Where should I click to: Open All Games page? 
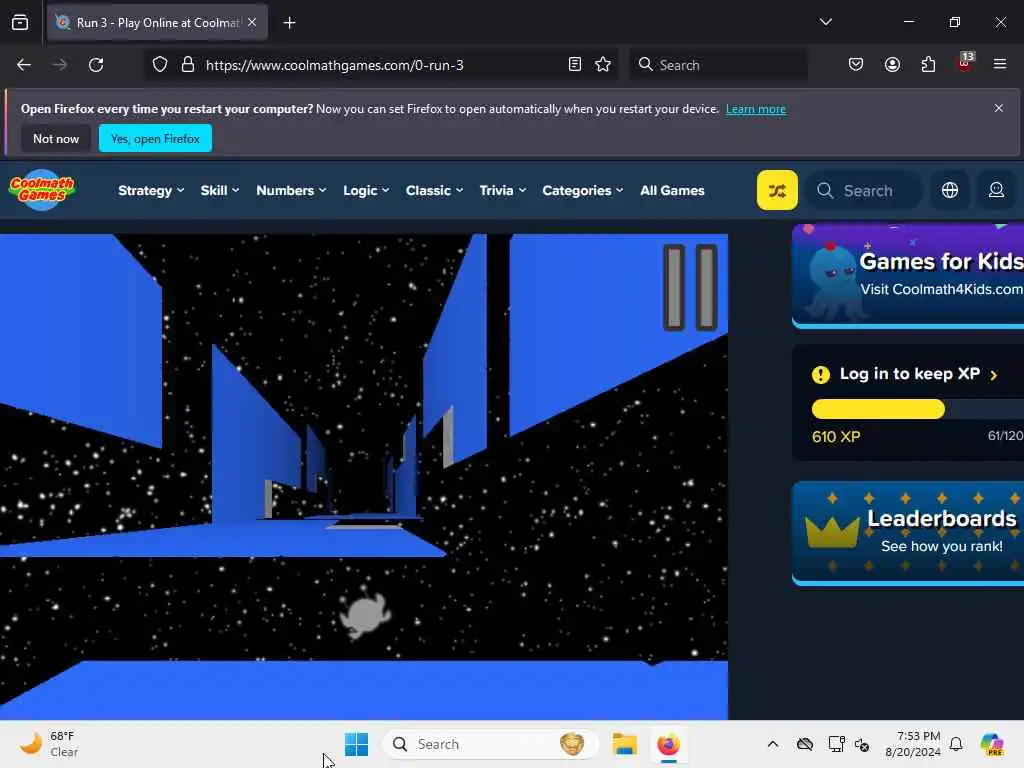[672, 190]
